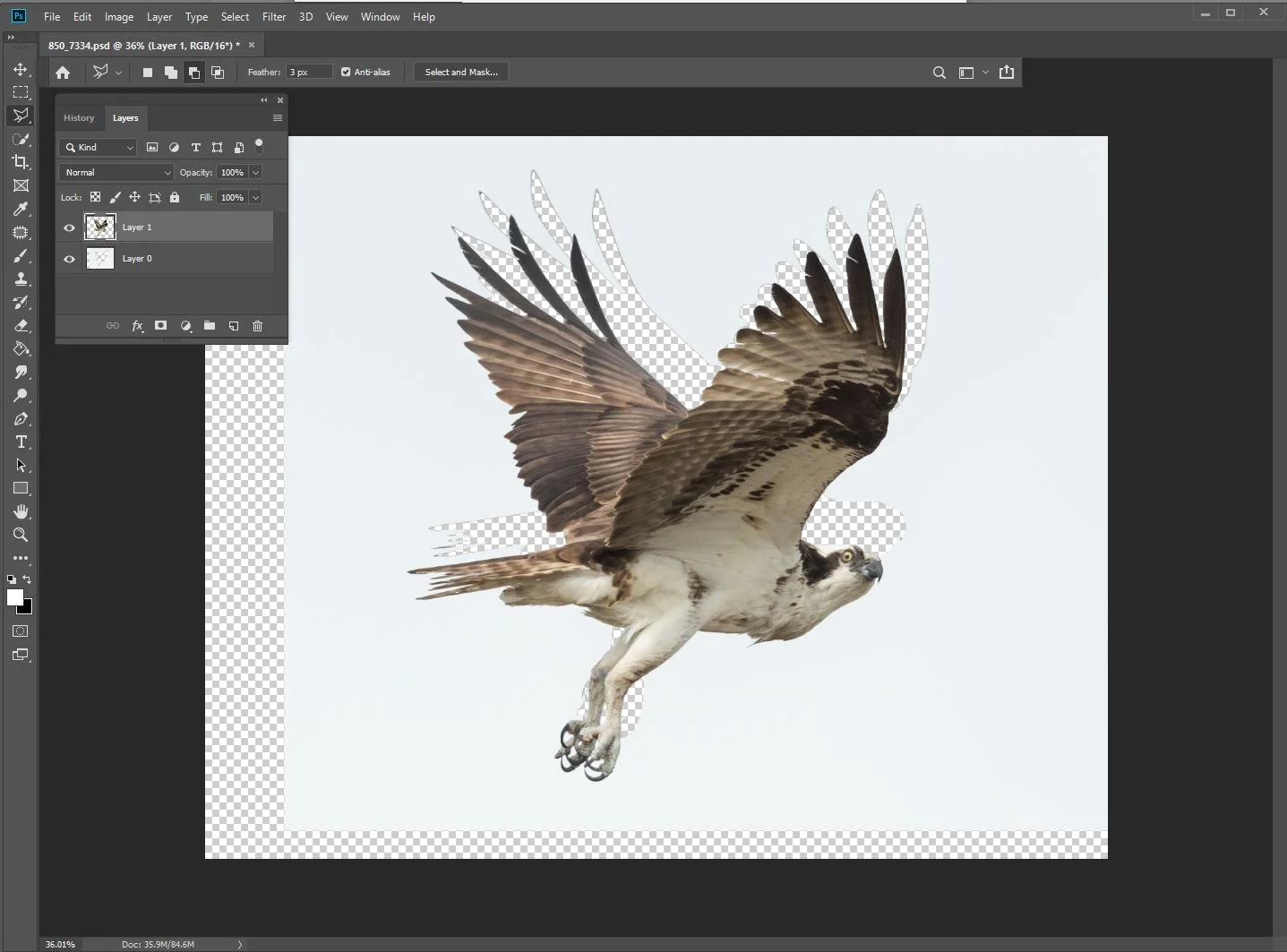This screenshot has height=952, width=1287.
Task: Select the Move tool
Action: (x=21, y=69)
